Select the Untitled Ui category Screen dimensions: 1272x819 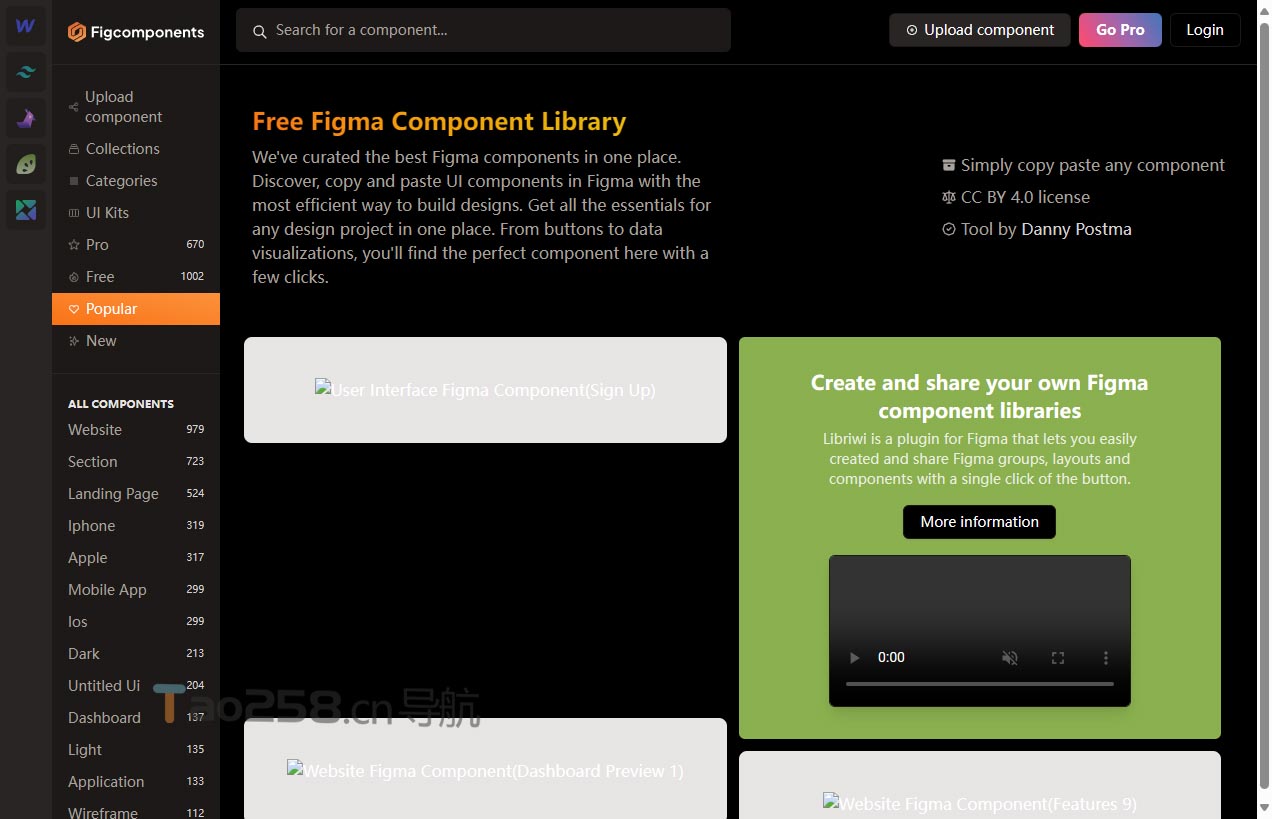pos(136,686)
